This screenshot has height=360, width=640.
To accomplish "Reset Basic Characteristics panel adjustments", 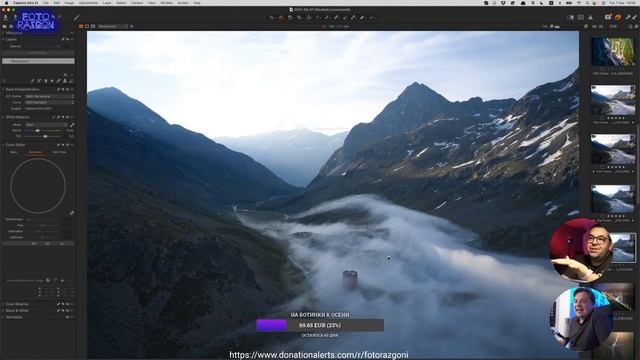I will click(63, 89).
